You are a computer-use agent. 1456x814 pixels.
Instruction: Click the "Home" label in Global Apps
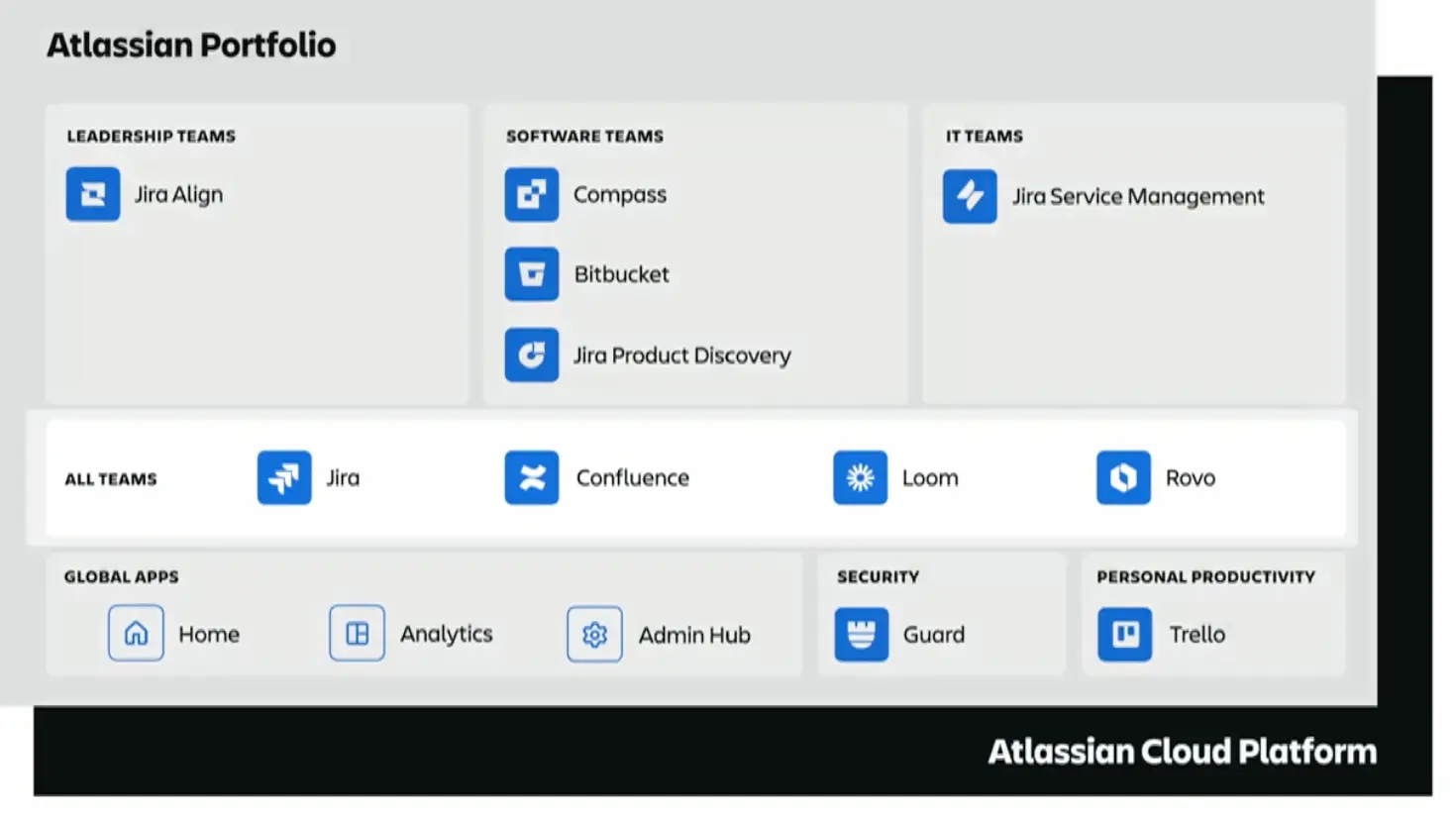(x=209, y=635)
